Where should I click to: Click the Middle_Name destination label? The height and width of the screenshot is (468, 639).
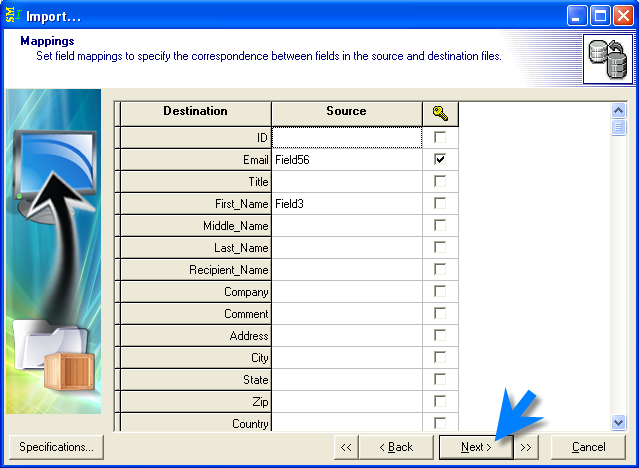(236, 226)
